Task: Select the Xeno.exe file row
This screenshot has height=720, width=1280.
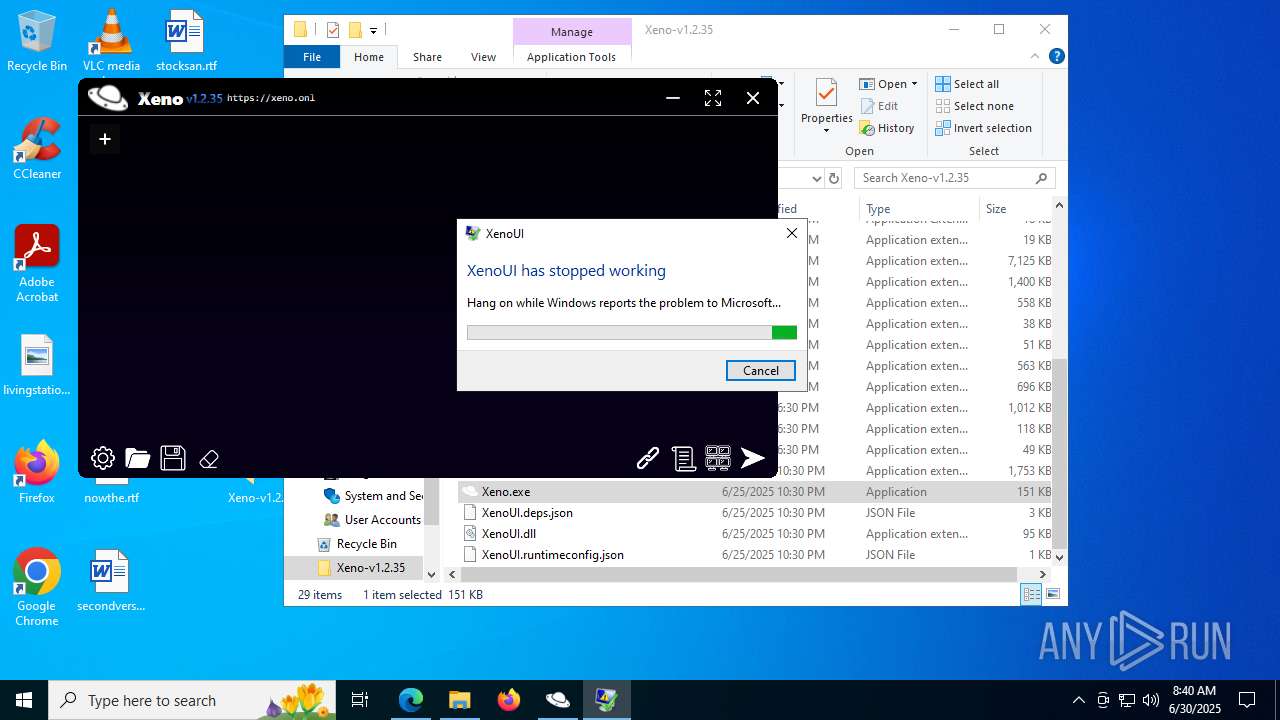Action: 756,492
